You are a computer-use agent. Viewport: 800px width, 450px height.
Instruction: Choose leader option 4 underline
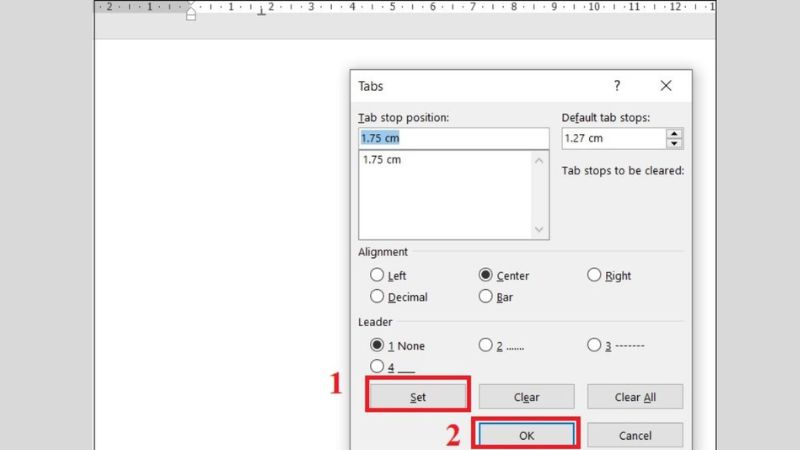pos(377,366)
